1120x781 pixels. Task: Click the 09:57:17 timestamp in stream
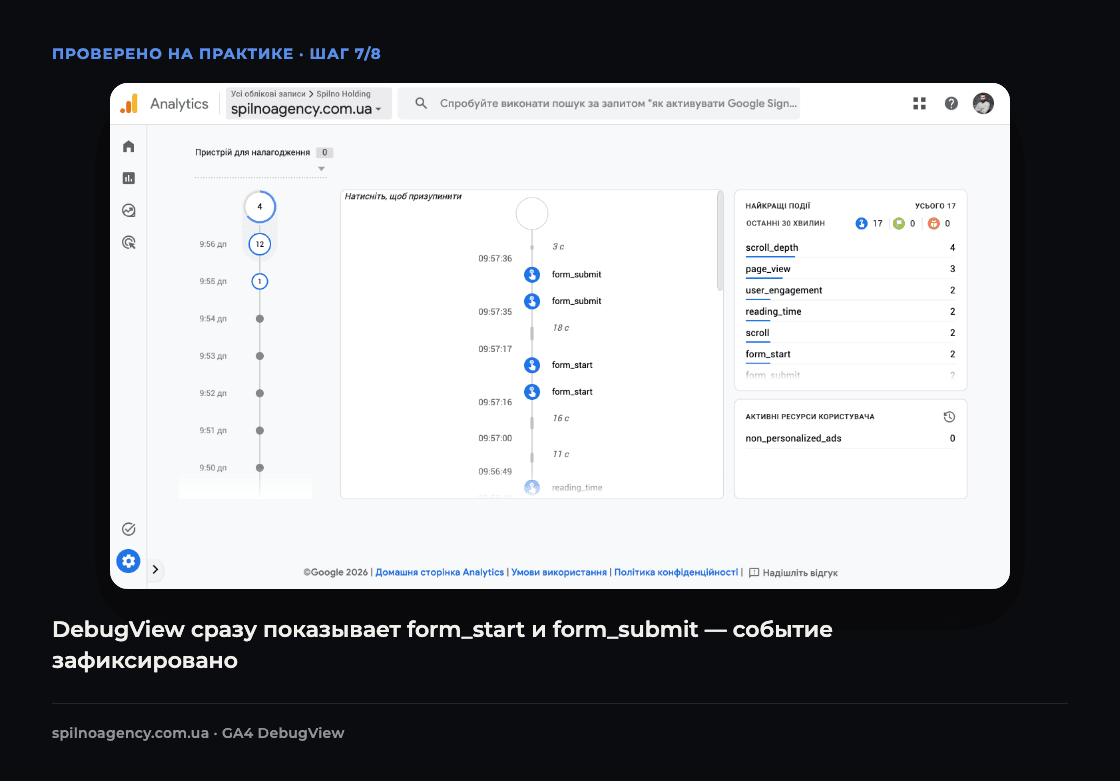(495, 349)
